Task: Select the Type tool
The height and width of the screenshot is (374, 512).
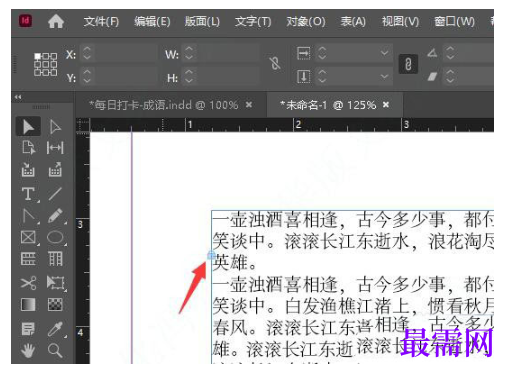Action: [x=28, y=194]
